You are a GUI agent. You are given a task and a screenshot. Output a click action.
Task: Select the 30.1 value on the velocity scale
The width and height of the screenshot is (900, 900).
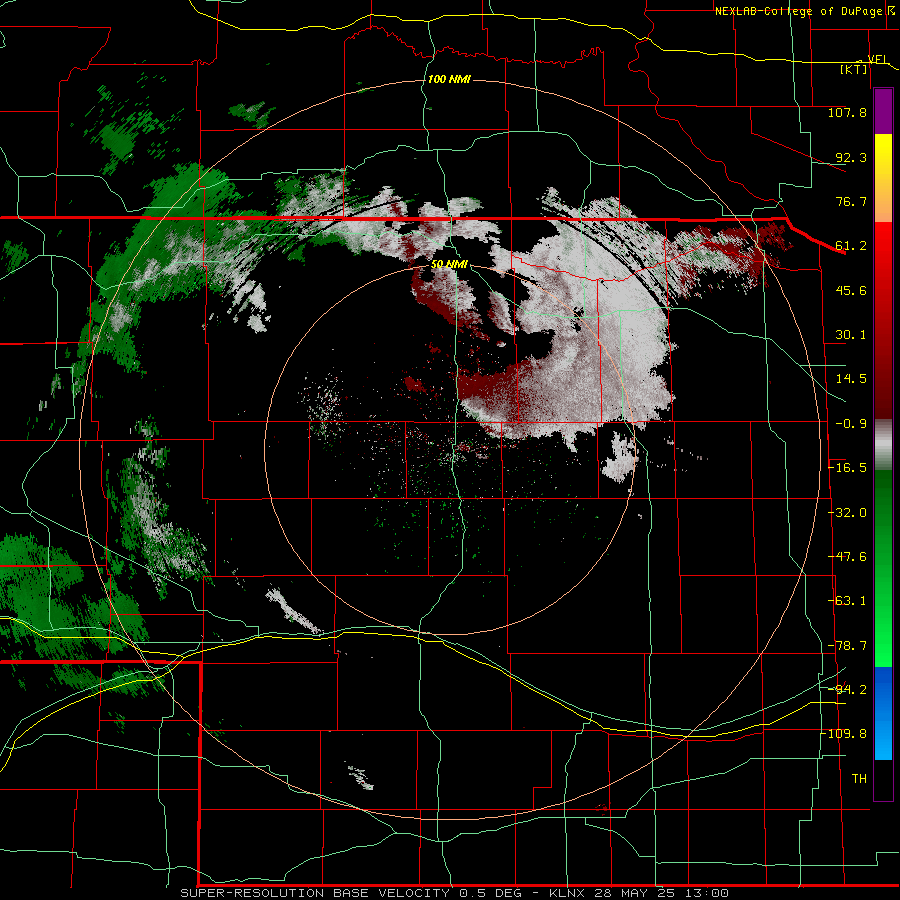pyautogui.click(x=851, y=335)
